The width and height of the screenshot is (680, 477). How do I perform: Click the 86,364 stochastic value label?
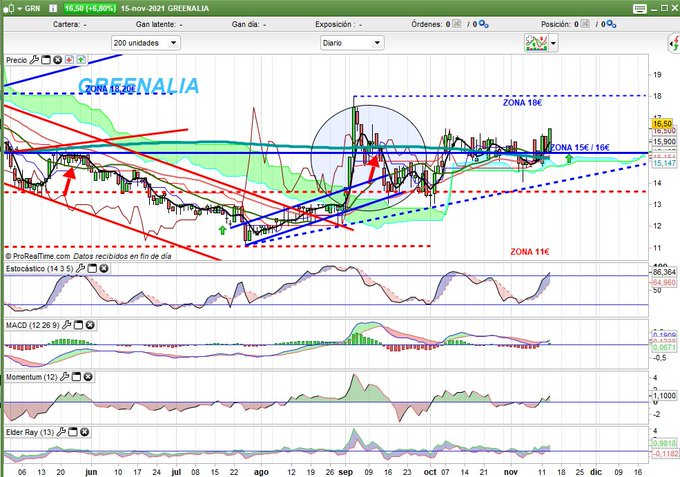(x=664, y=272)
